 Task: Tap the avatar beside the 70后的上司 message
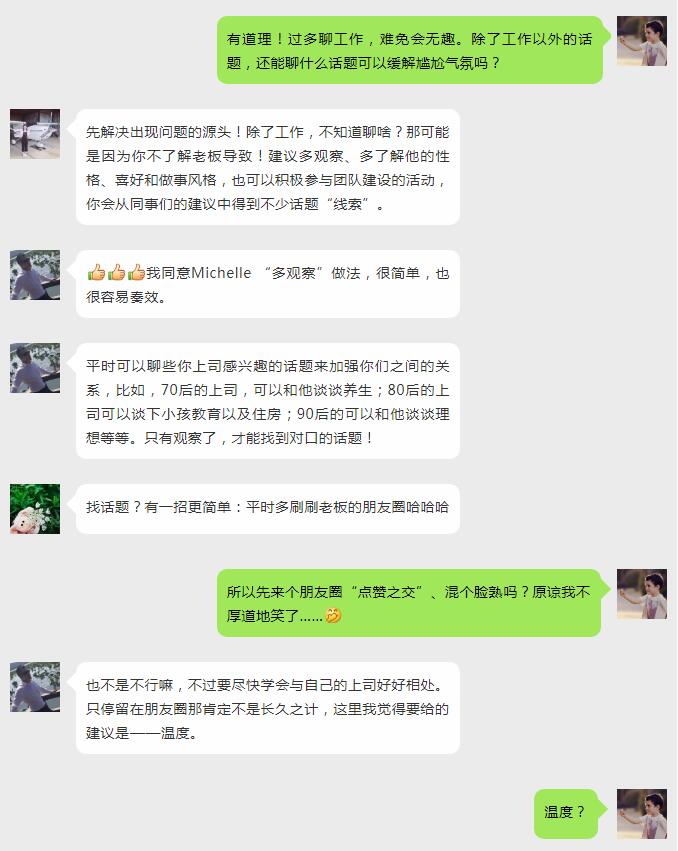click(x=35, y=368)
